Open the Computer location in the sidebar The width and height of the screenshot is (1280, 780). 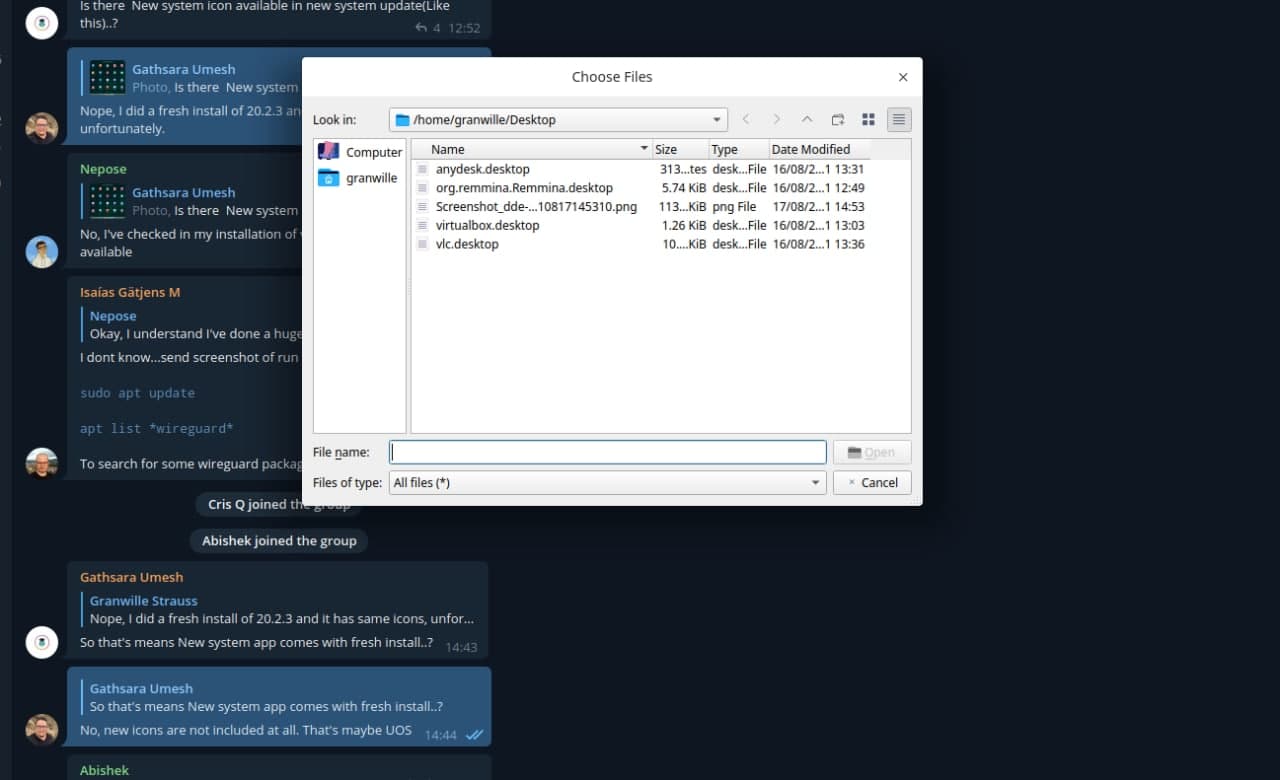point(360,152)
